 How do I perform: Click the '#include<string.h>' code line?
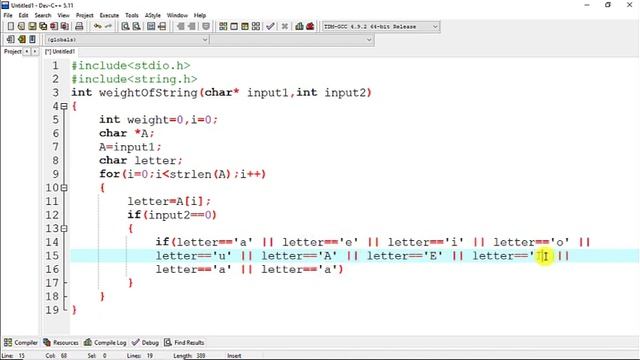134,79
